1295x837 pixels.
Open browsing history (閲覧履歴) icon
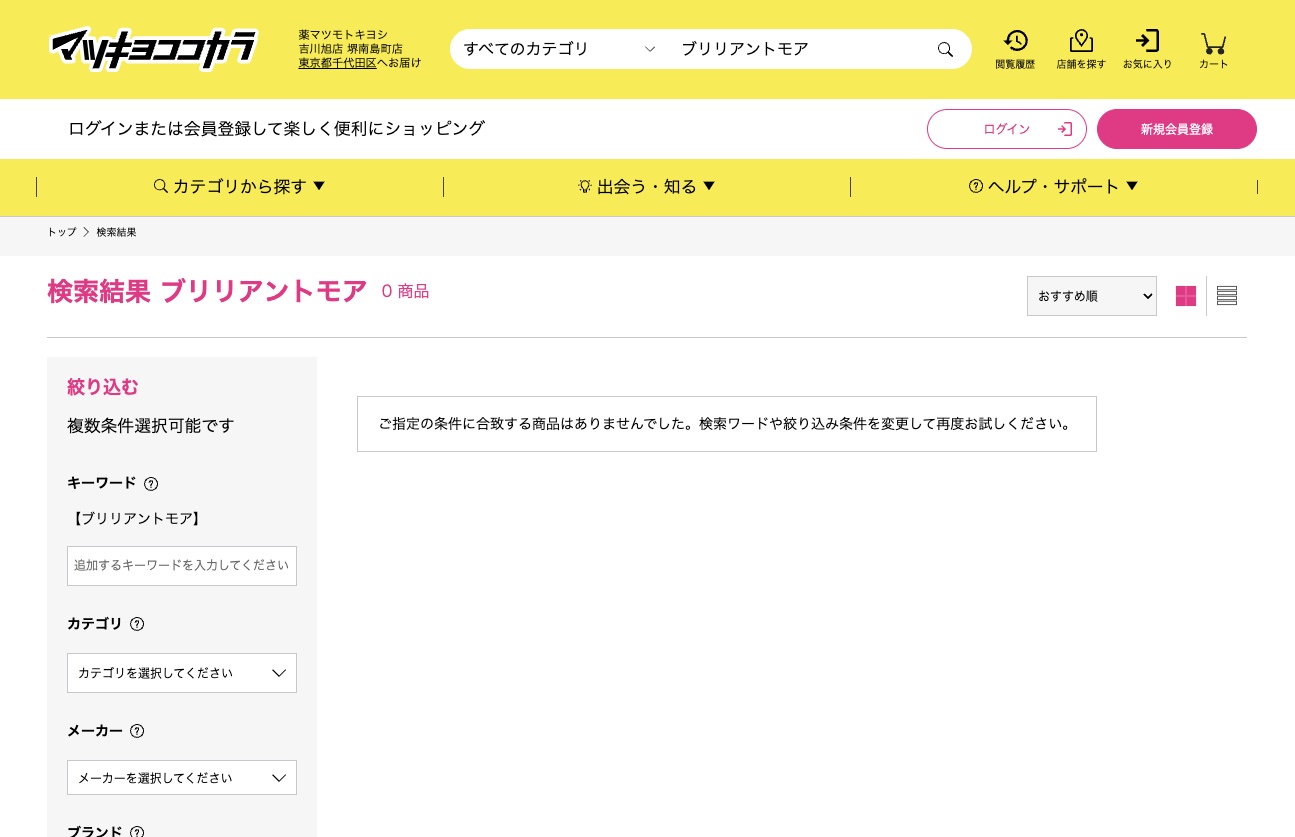point(1015,49)
